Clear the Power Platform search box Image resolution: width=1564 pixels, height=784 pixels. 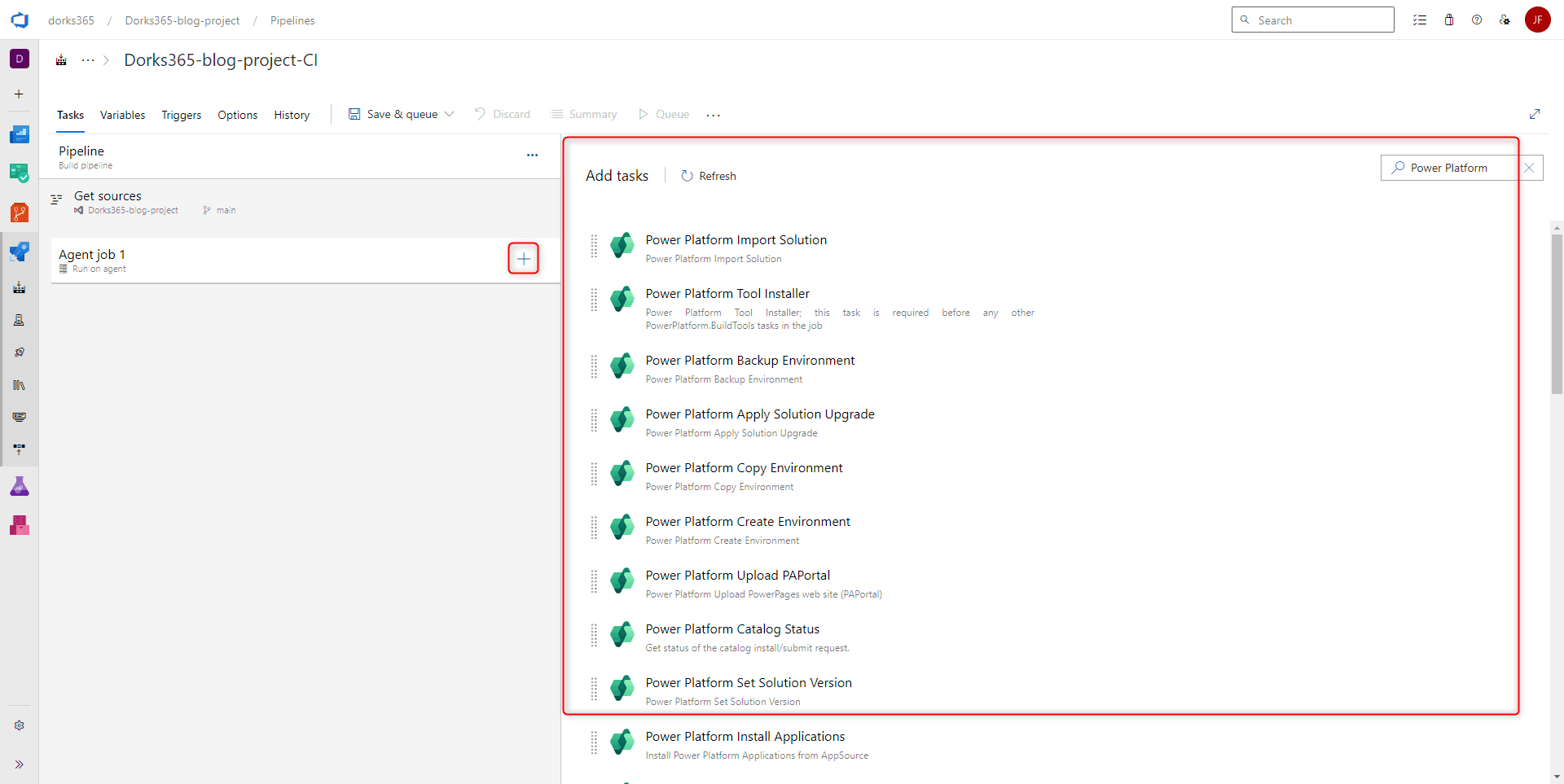coord(1529,168)
